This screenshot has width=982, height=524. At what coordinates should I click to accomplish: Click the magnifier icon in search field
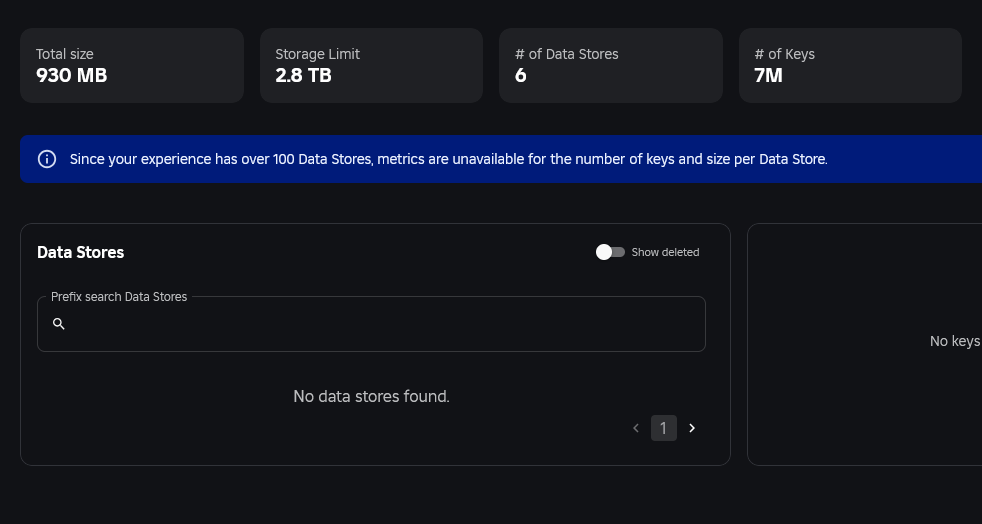[59, 324]
